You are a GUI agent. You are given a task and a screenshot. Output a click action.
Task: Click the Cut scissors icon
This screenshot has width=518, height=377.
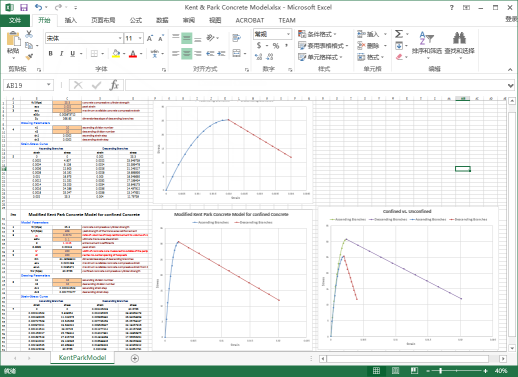[x=29, y=34]
